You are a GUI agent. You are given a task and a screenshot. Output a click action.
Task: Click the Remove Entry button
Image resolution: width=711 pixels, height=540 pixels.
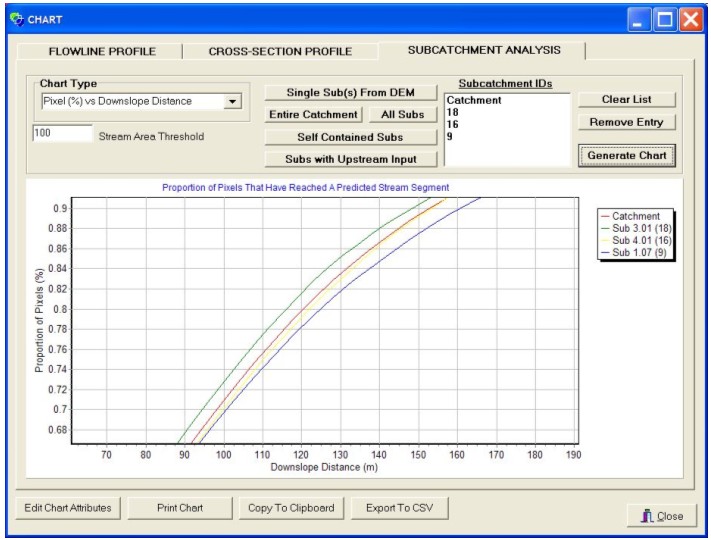point(626,123)
